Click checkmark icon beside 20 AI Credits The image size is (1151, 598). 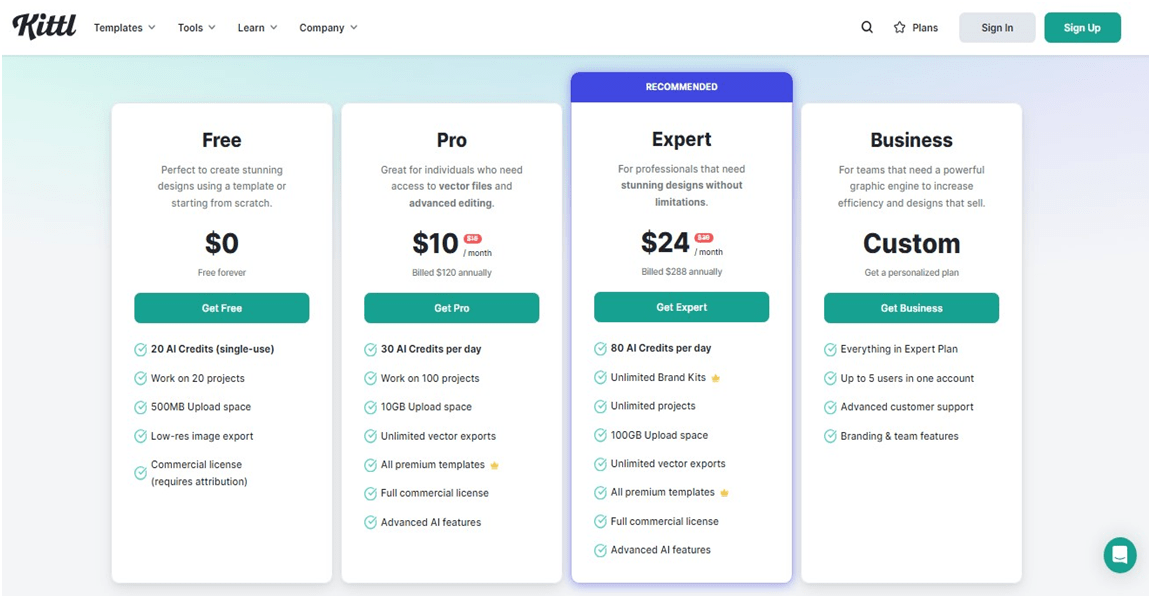click(x=141, y=349)
